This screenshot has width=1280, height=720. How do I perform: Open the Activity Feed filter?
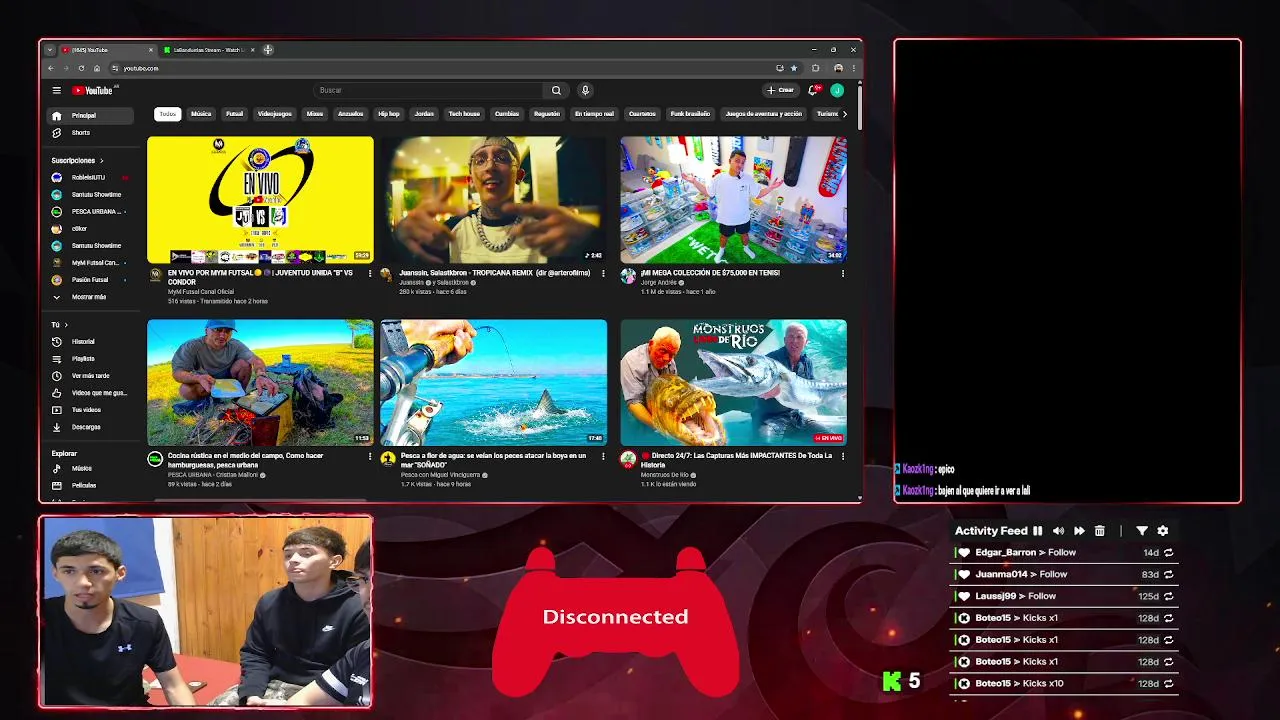1142,531
